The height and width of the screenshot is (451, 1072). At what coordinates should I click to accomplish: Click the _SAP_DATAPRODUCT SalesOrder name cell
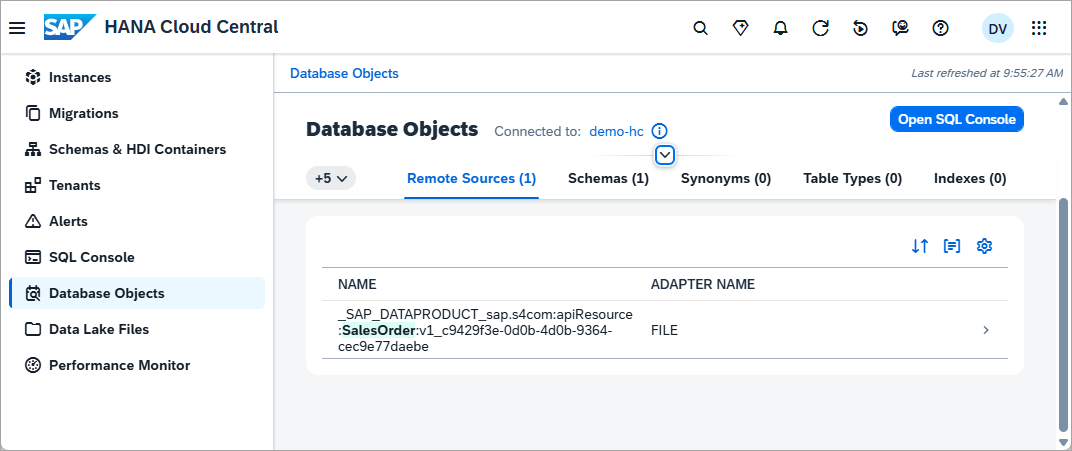pos(485,330)
